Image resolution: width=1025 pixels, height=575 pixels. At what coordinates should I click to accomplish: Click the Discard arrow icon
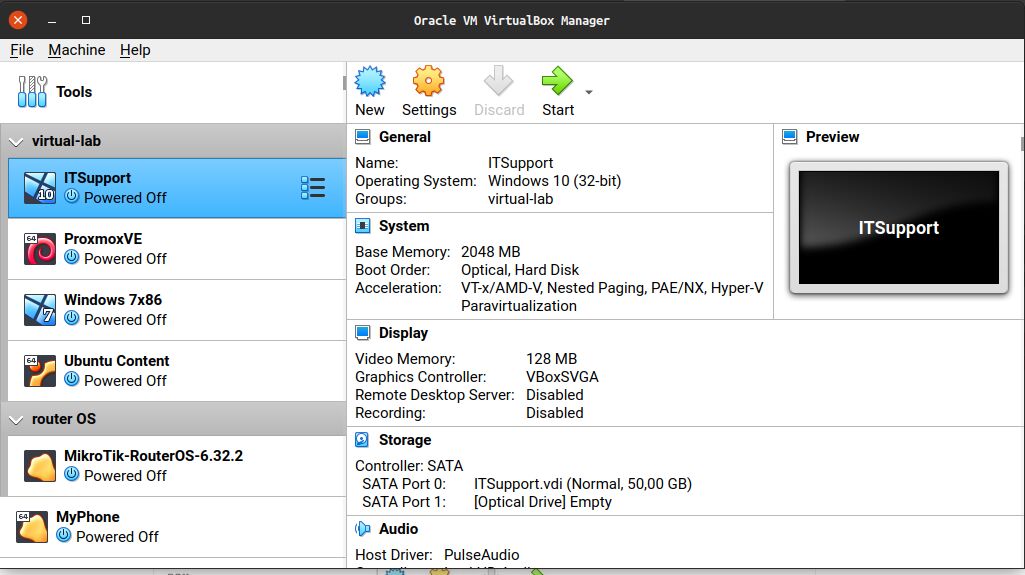pos(499,81)
